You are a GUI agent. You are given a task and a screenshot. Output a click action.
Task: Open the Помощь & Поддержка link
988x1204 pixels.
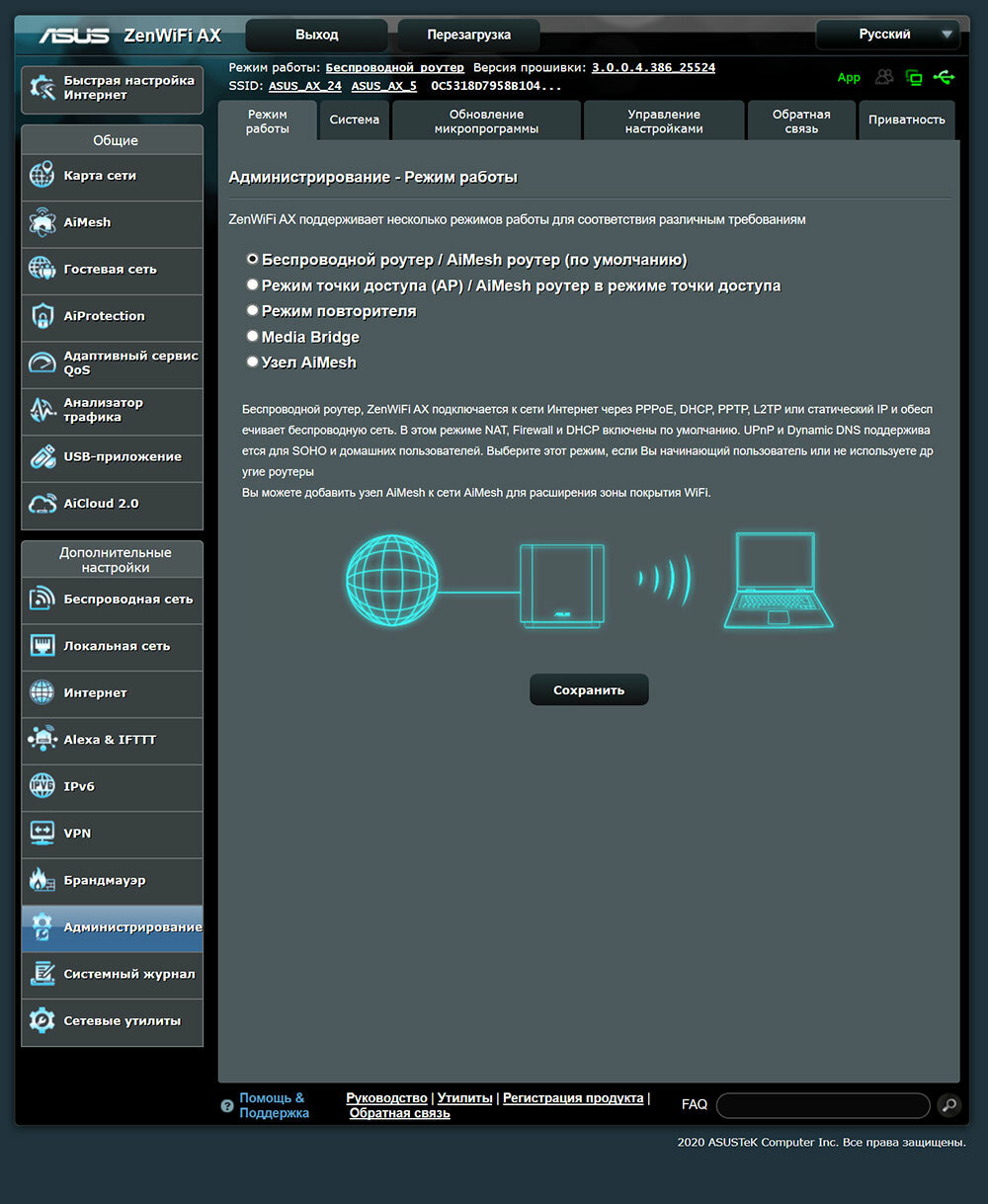point(274,1105)
